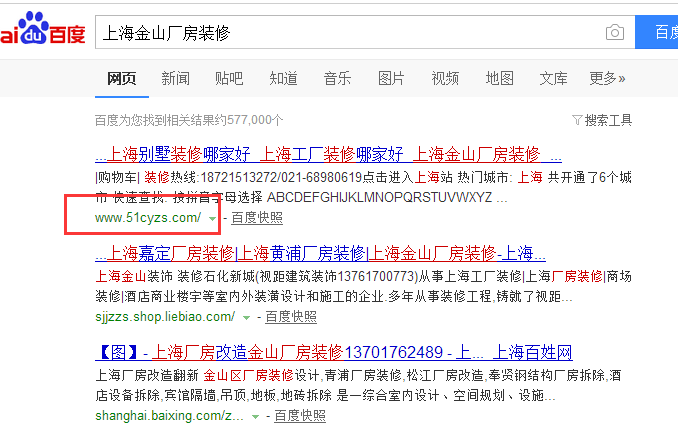Open 搜索工具 filter options
This screenshot has width=678, height=439.
coord(608,120)
